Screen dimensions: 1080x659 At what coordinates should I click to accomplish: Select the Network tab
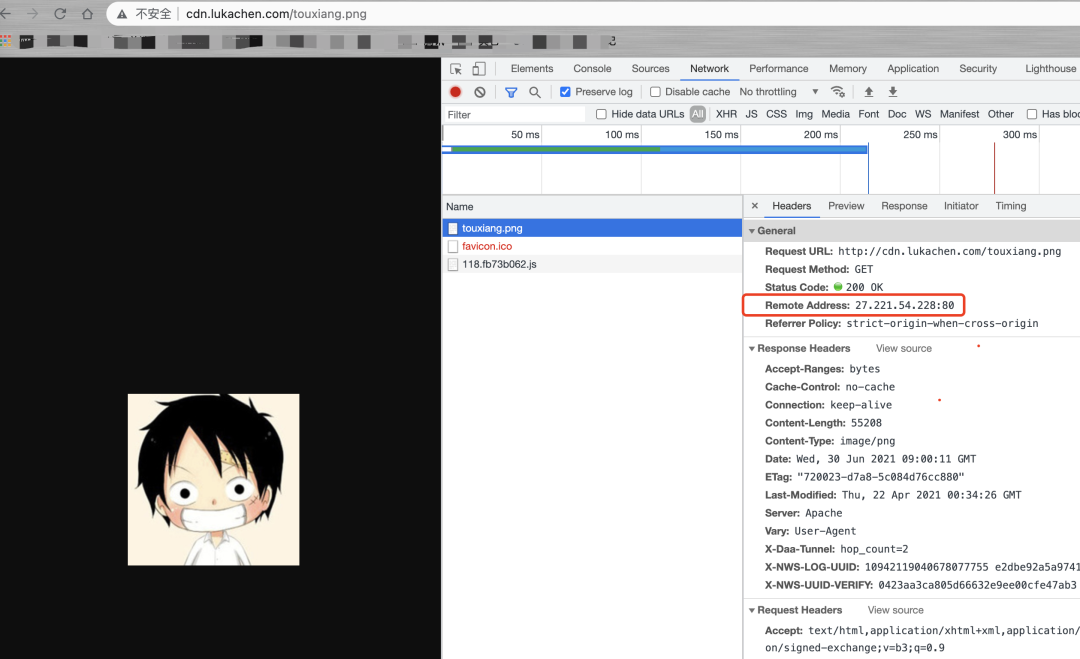point(709,69)
